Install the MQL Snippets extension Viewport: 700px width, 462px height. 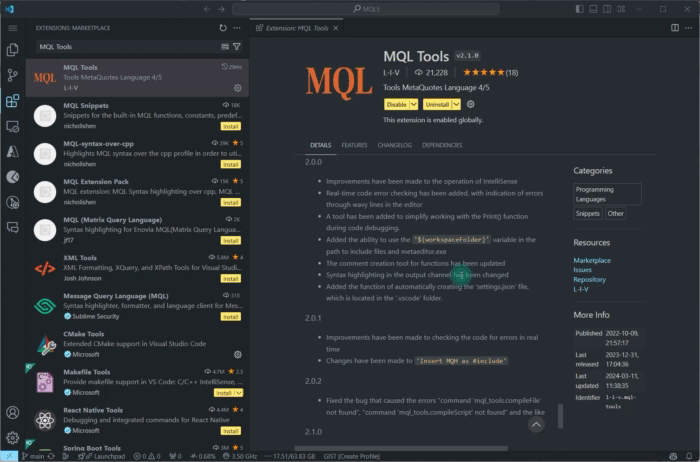[x=231, y=126]
